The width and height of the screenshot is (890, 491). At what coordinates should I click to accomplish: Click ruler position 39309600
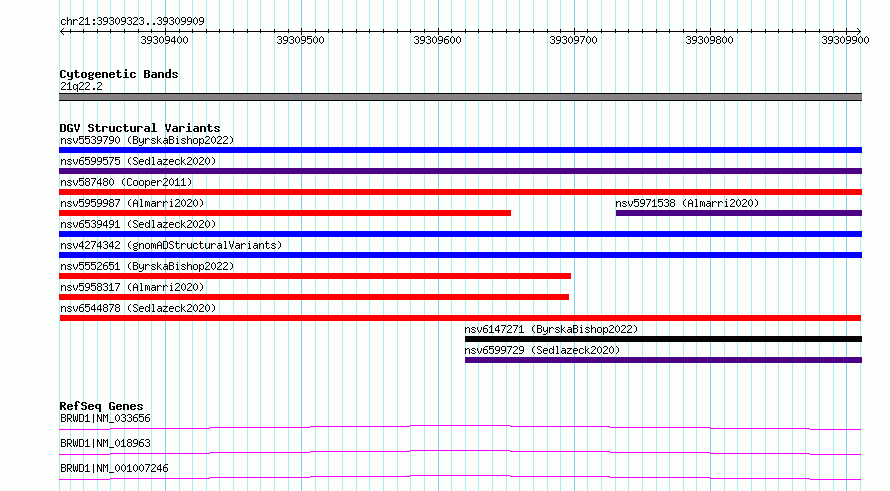437,40
